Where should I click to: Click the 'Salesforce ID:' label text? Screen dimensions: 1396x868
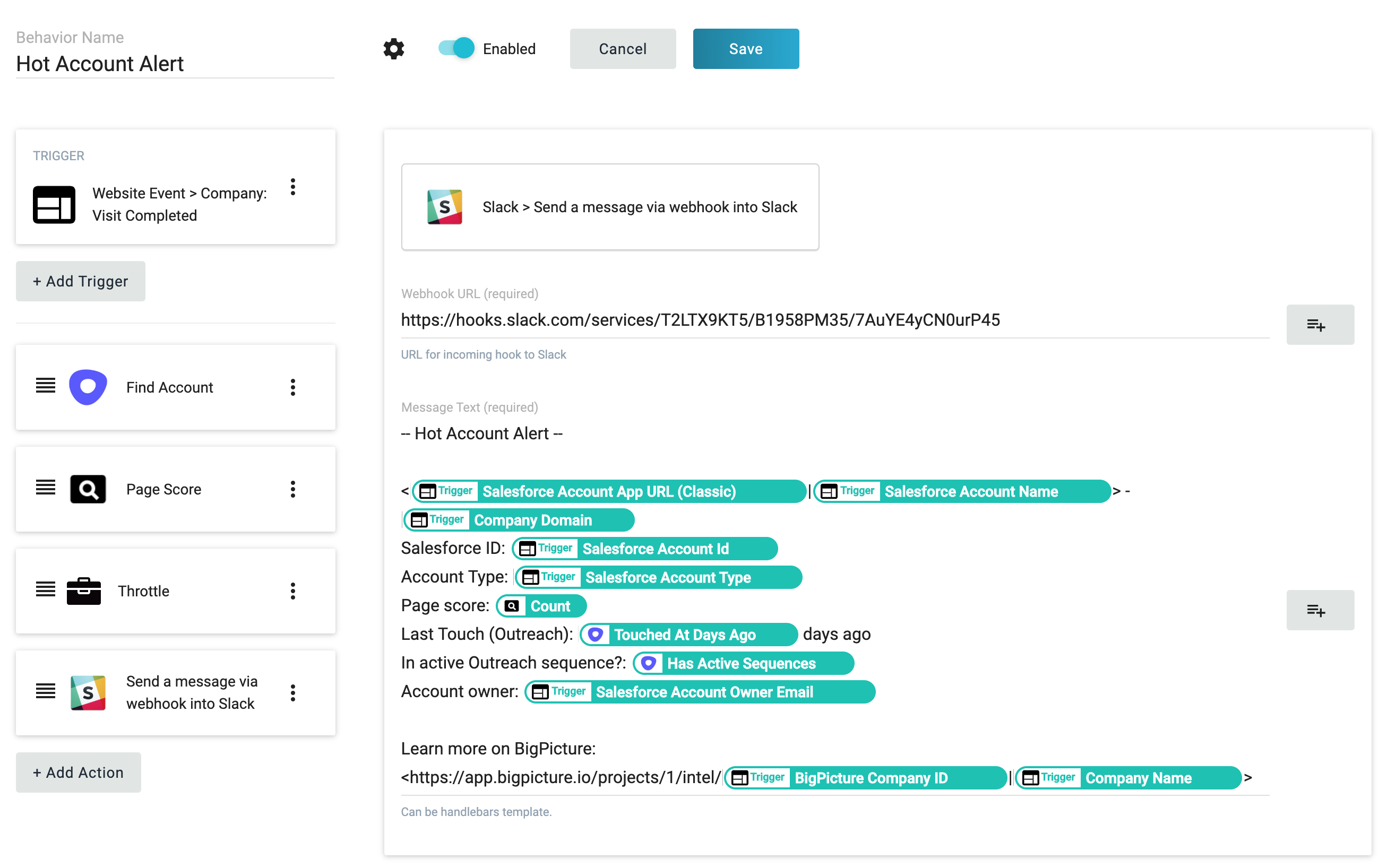[453, 549]
